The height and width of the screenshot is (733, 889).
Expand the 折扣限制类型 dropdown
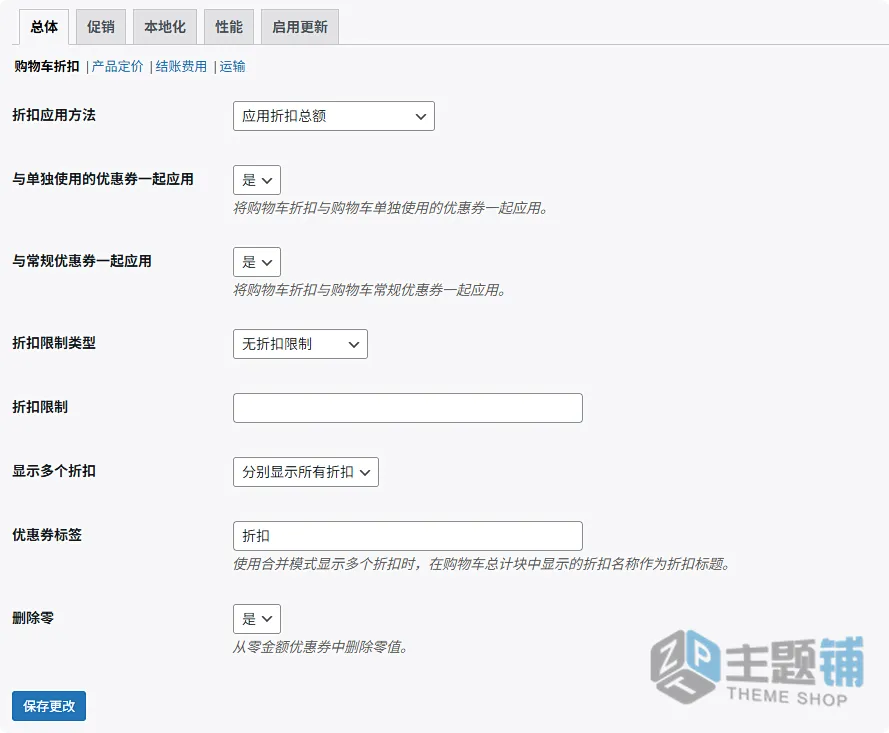click(x=300, y=344)
